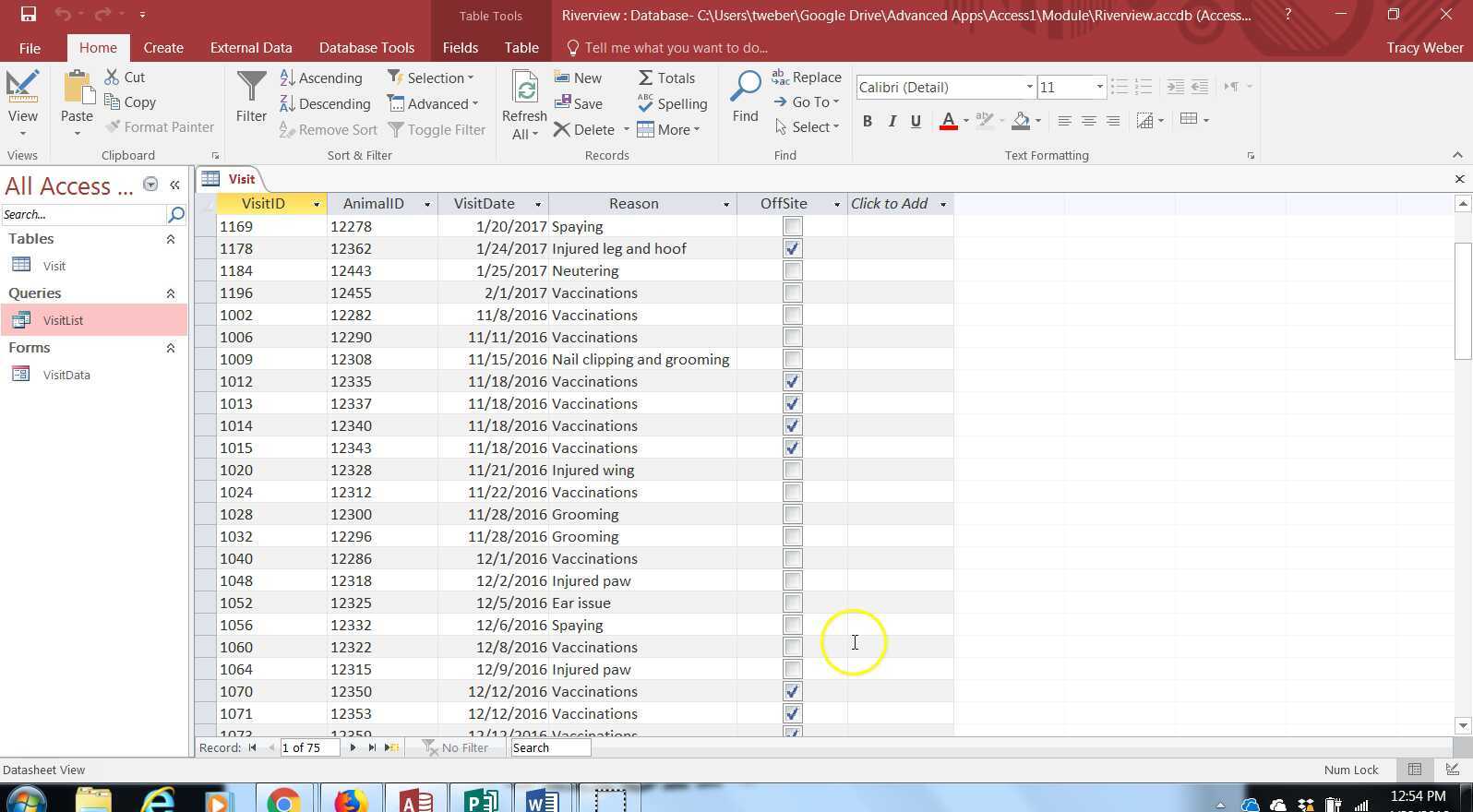Align text left
Image resolution: width=1473 pixels, height=812 pixels.
point(1064,121)
